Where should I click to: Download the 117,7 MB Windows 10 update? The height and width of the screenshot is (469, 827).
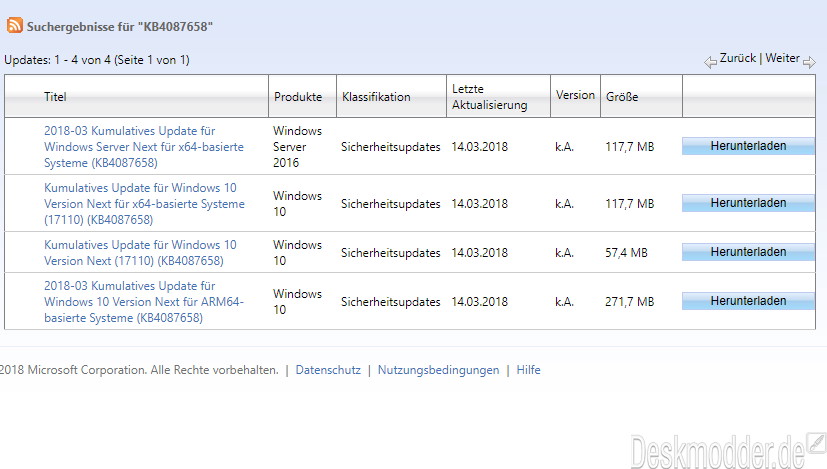click(x=748, y=203)
